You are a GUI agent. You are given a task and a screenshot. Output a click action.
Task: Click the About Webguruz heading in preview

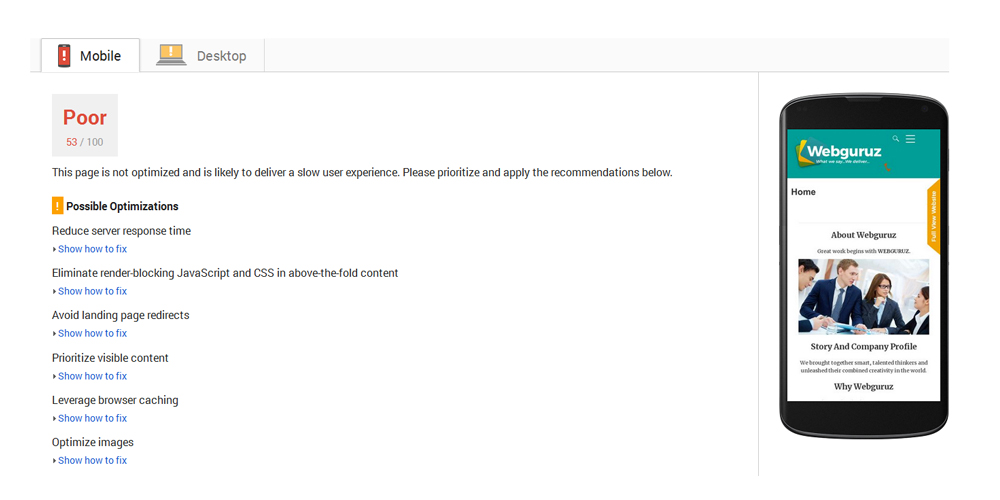click(x=863, y=235)
